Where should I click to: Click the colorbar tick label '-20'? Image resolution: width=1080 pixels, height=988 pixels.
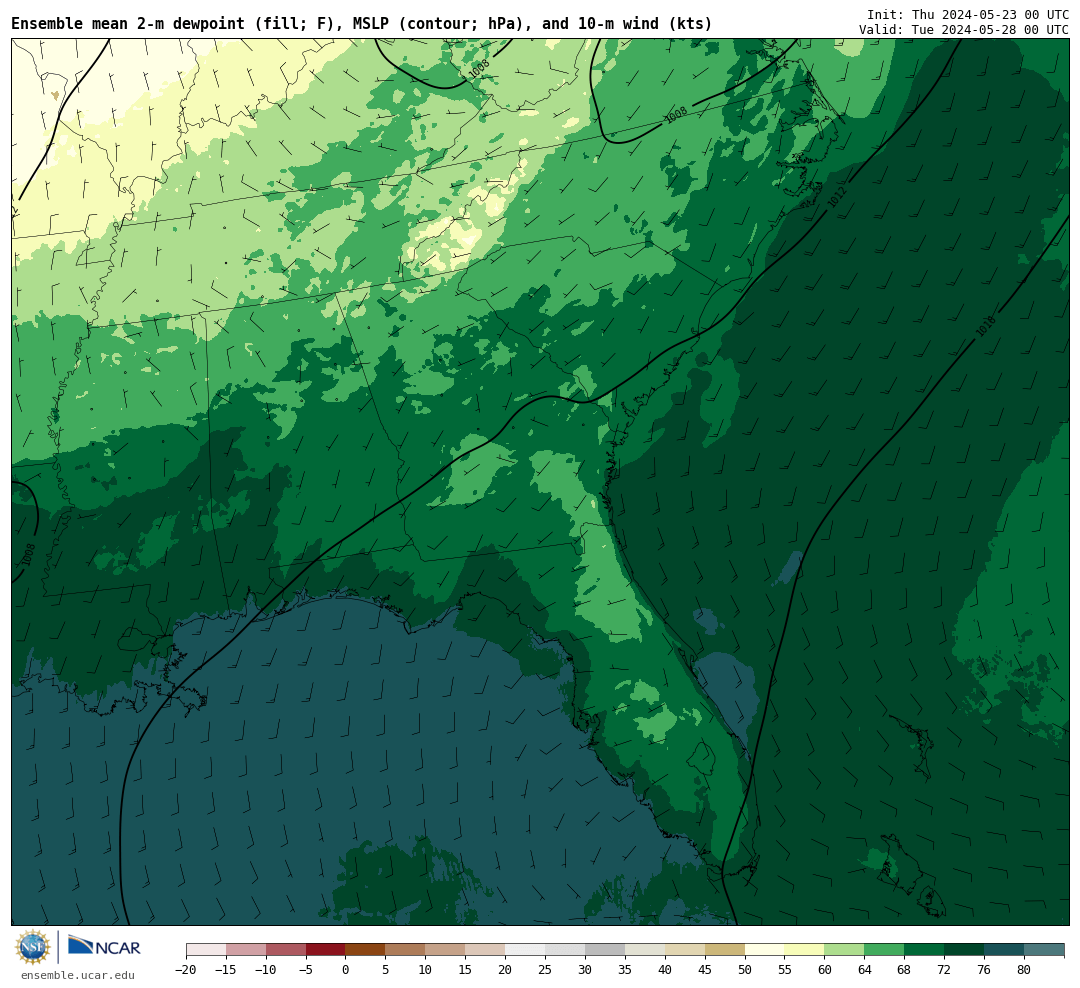coord(186,970)
